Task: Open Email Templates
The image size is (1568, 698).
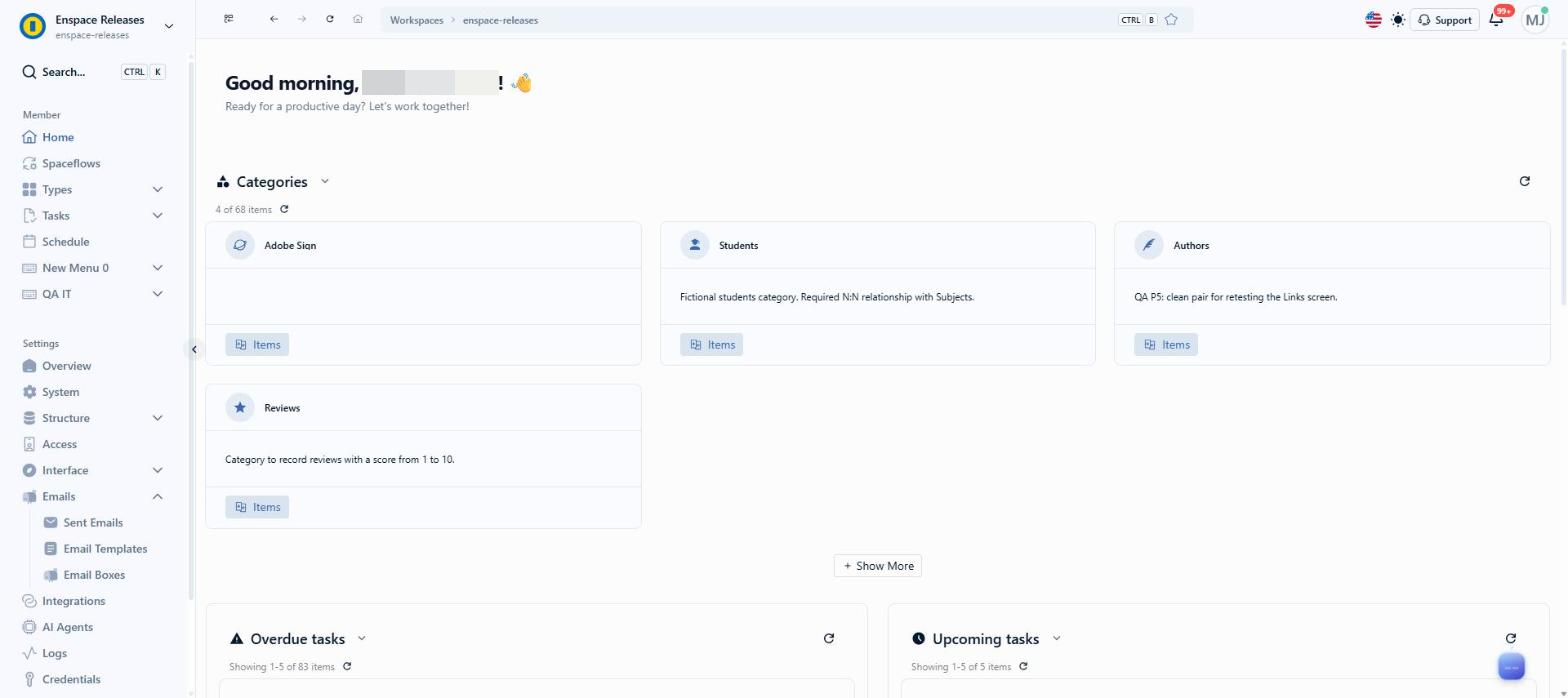Action: [x=105, y=548]
